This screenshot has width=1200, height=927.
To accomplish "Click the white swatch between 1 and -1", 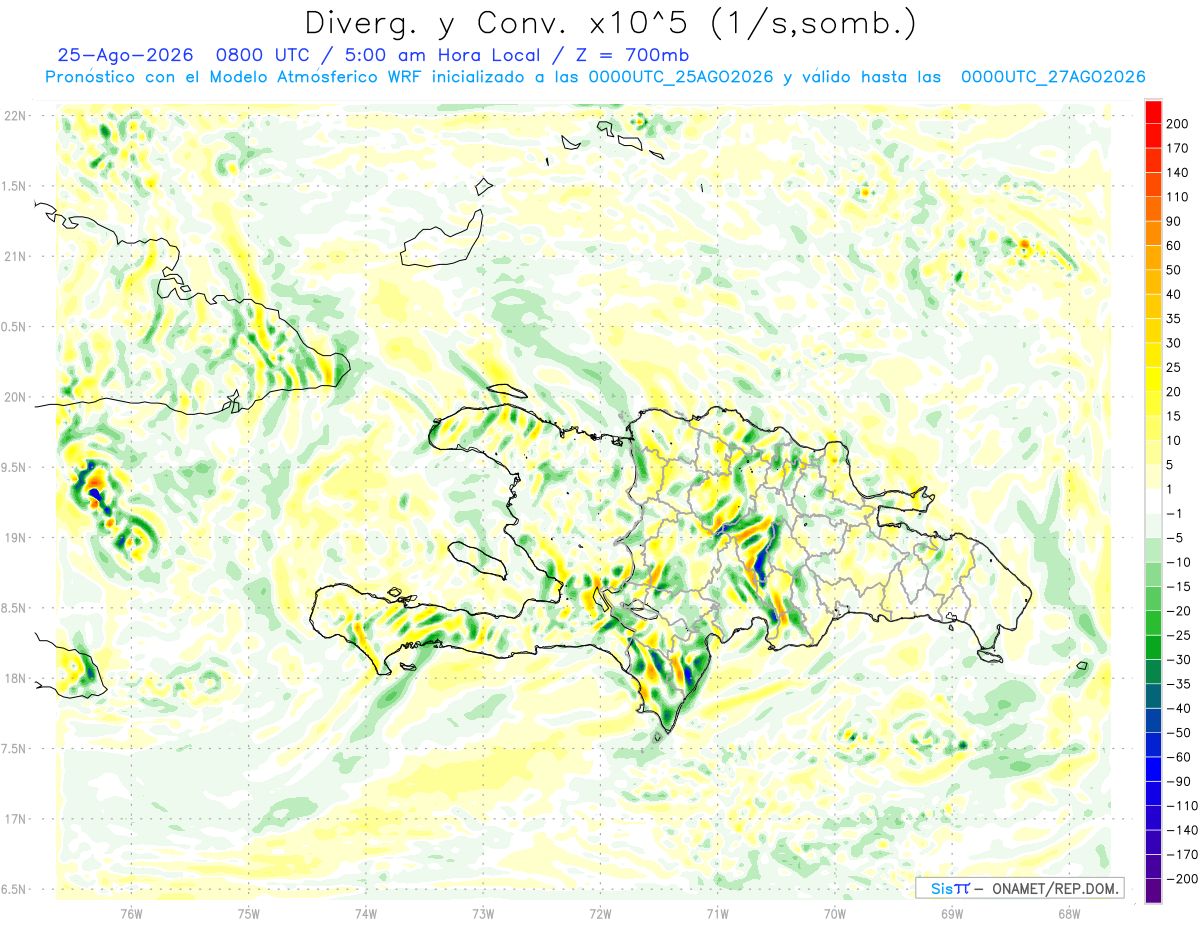I will [1153, 502].
